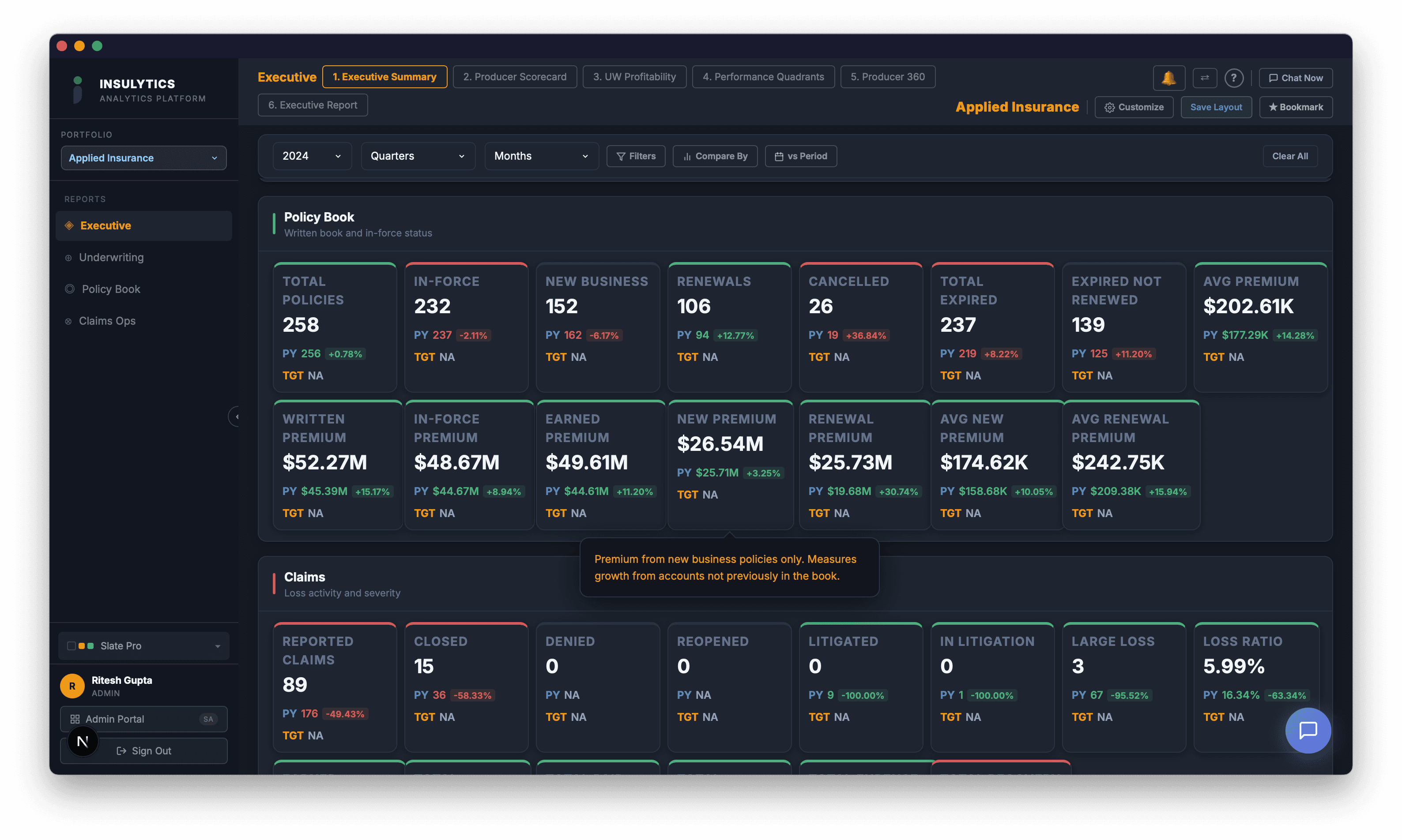Click the Avg Premium $202.61K card
Screen dimensions: 1402x840
point(1260,327)
